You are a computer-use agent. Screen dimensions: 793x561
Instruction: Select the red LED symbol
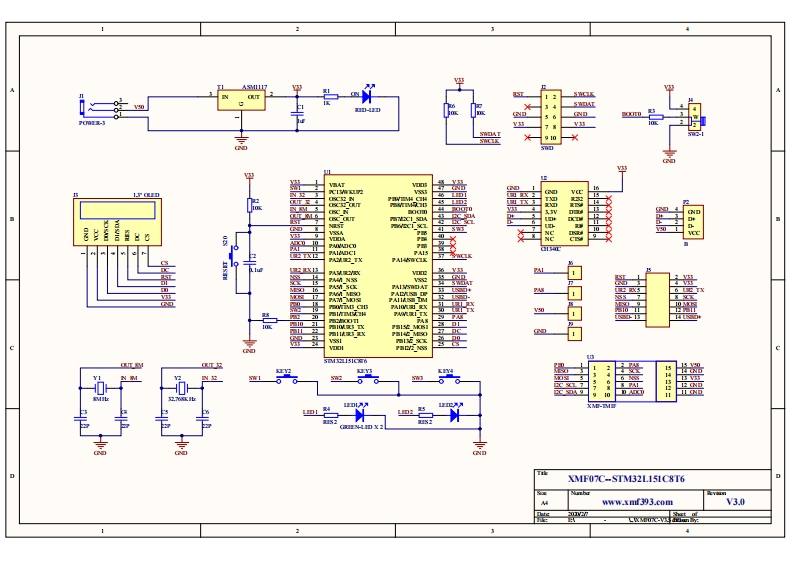click(367, 96)
